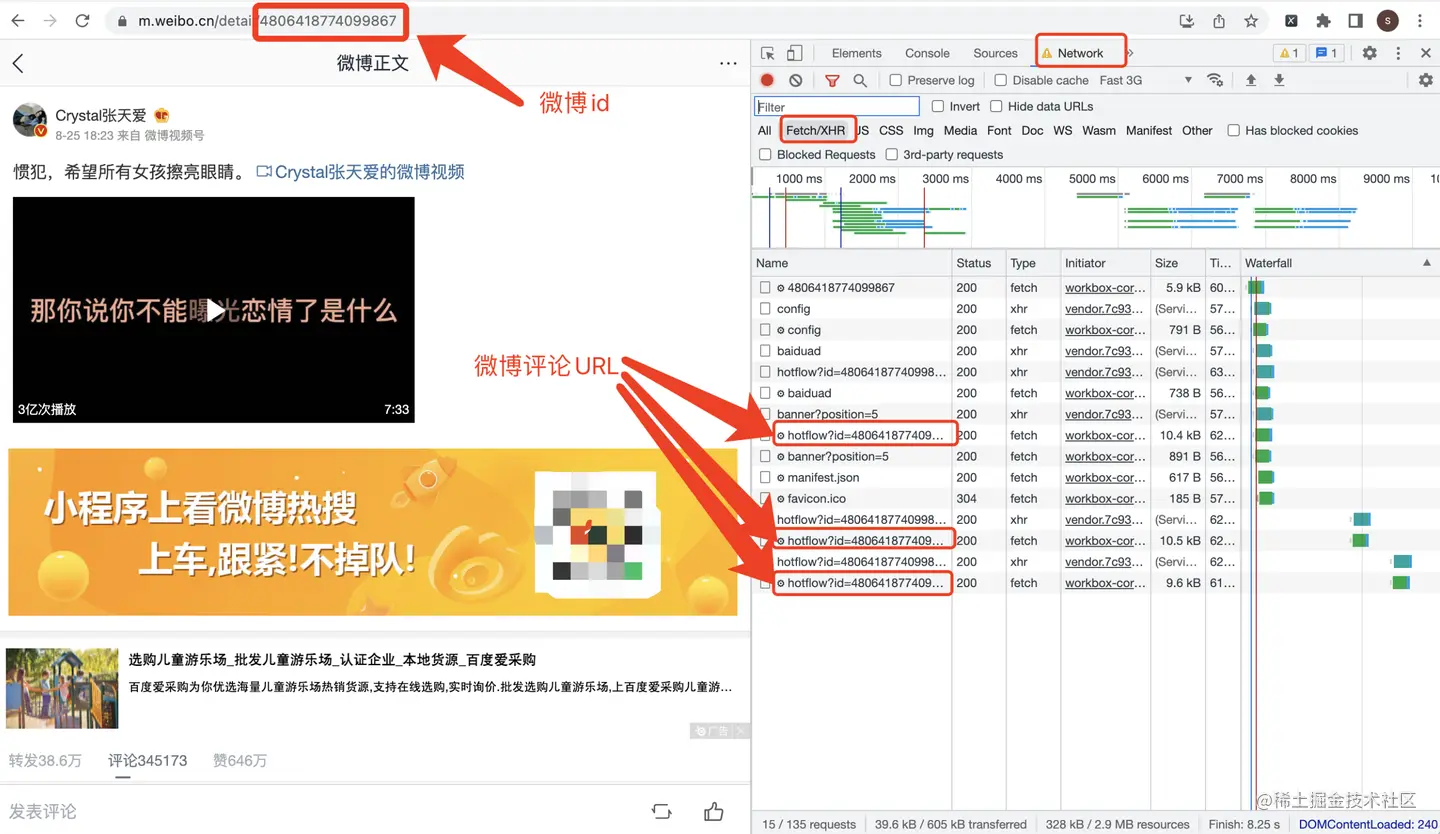Click the import HAR file upload arrow icon
The image size is (1440, 834).
1251,80
